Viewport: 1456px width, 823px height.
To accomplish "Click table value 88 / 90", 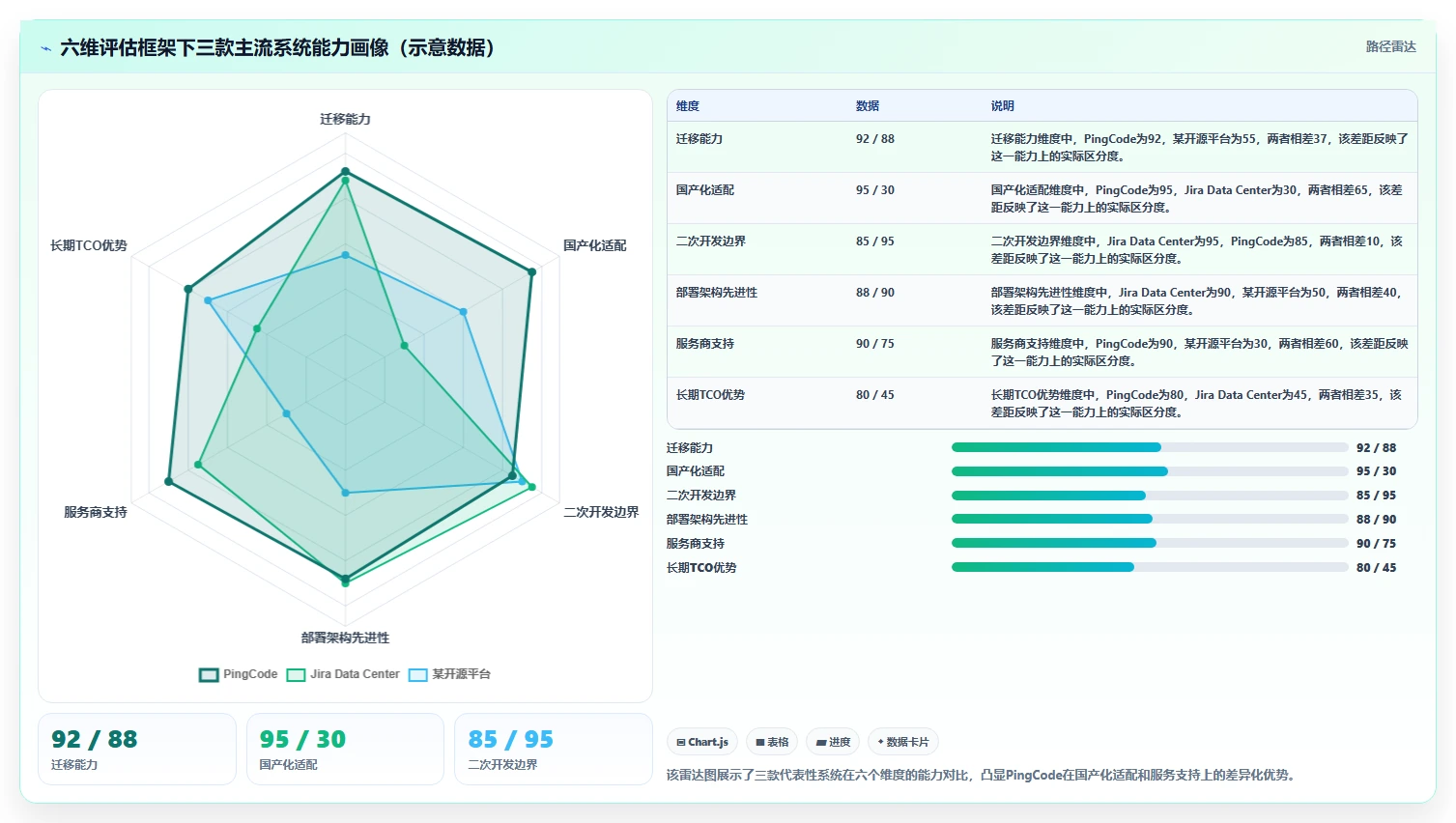I will [x=875, y=293].
